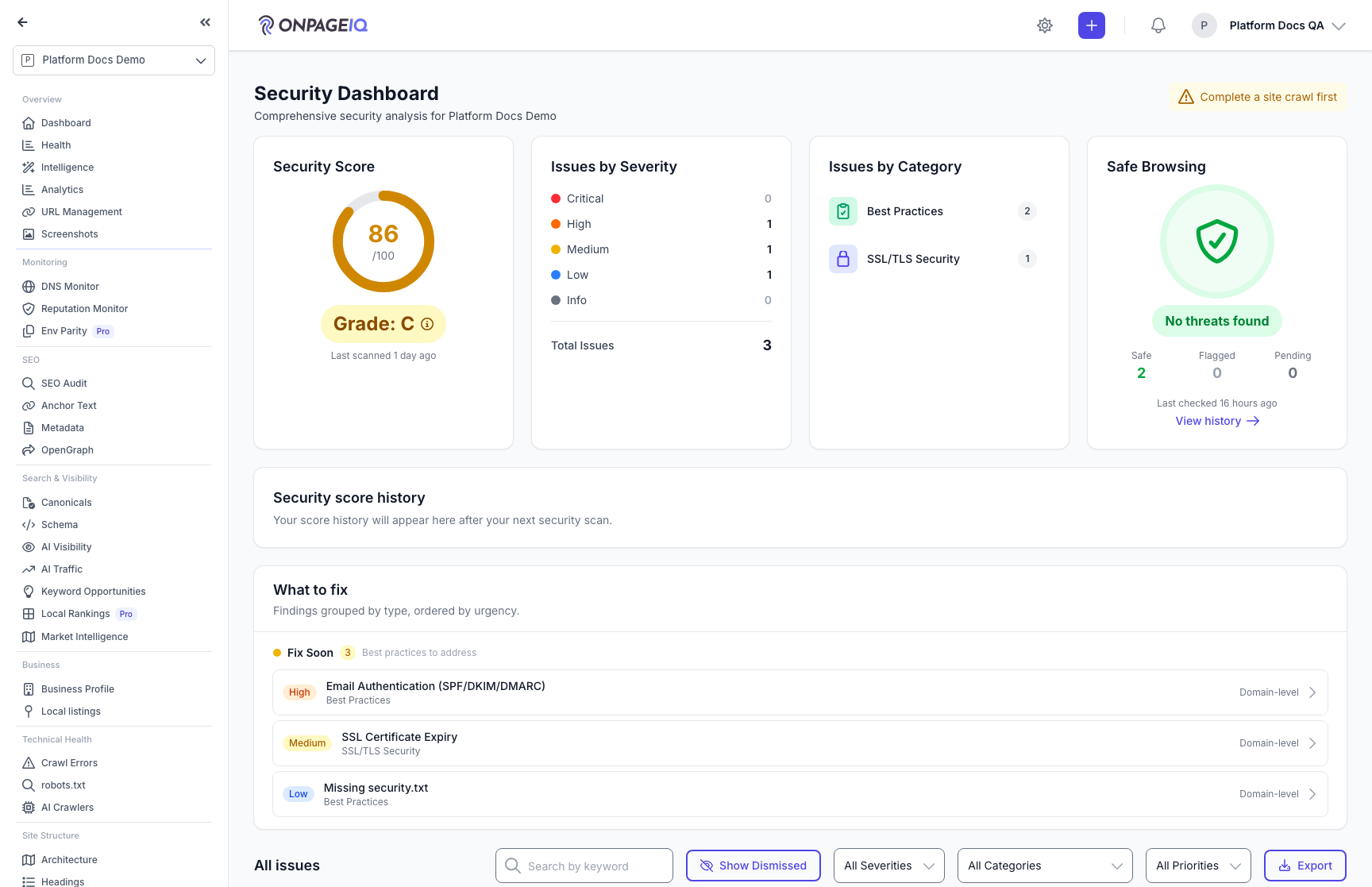Open settings gear icon in header
This screenshot has width=1372, height=887.
click(x=1045, y=25)
